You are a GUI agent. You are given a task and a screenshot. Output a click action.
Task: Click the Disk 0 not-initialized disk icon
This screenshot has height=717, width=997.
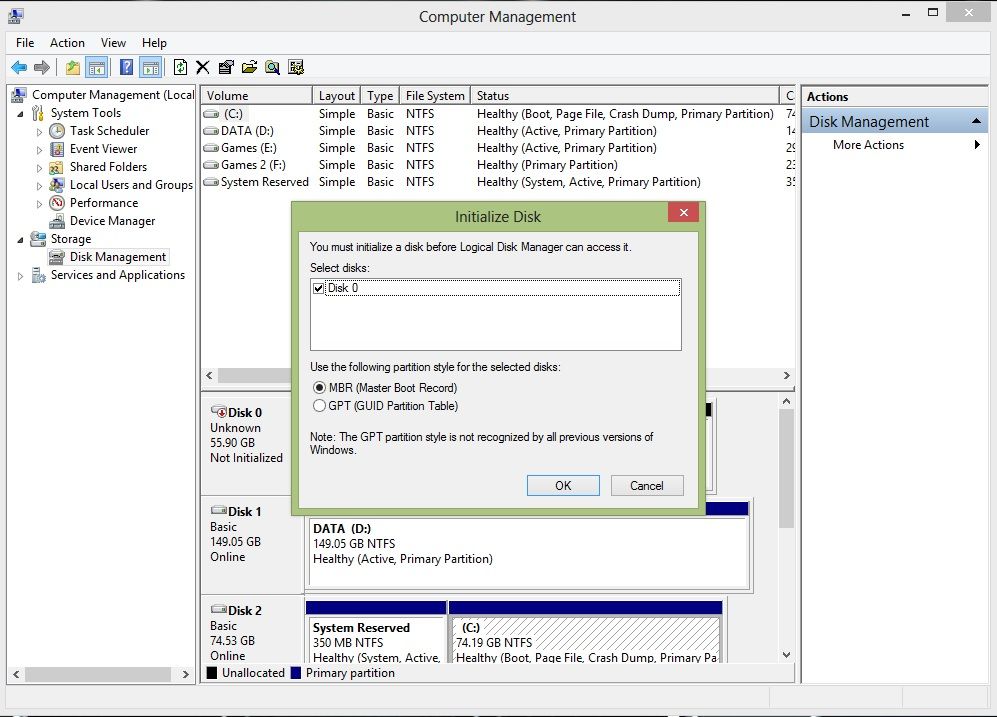219,412
